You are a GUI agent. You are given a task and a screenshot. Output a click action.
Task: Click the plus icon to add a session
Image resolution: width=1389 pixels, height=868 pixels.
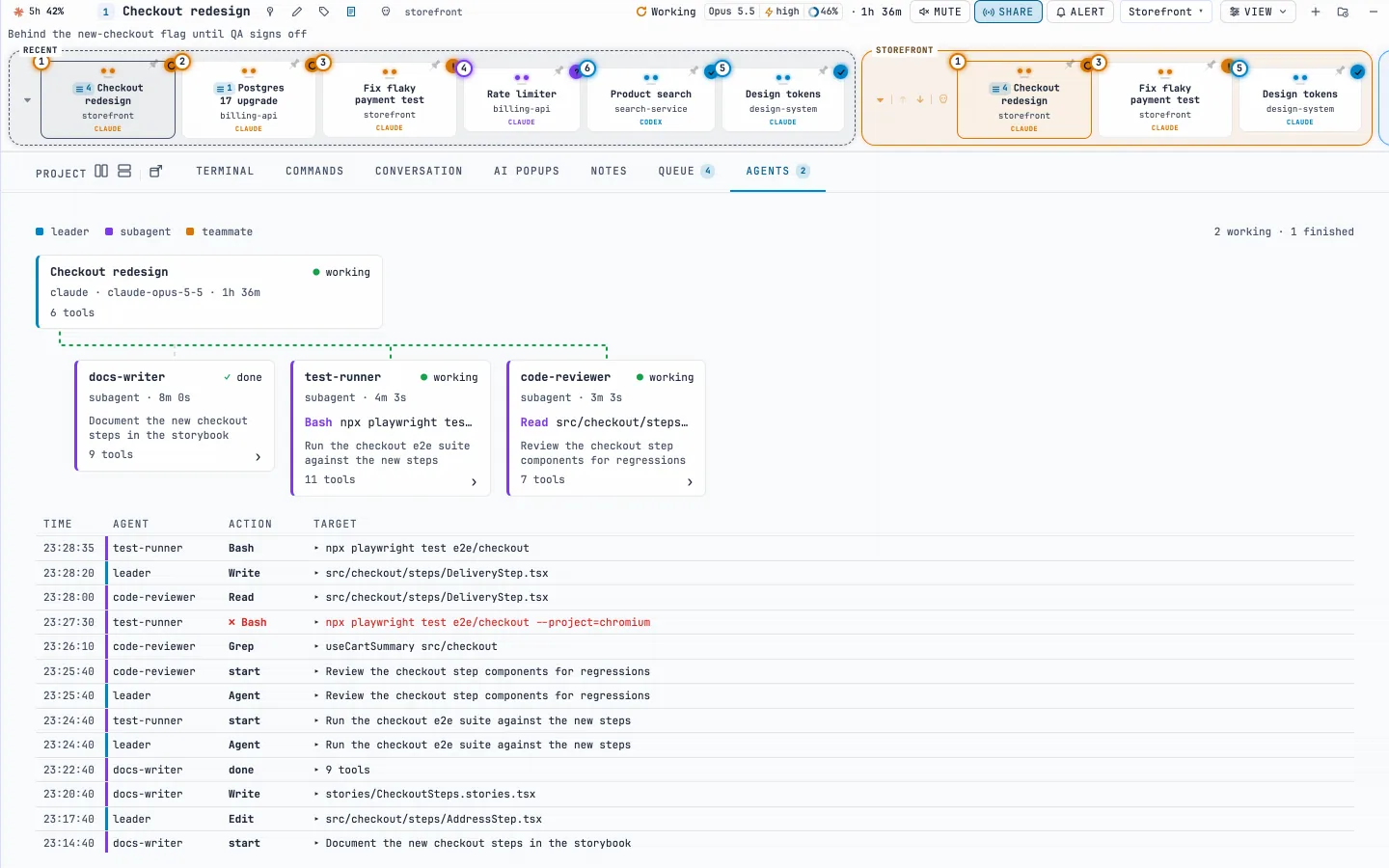[1316, 12]
